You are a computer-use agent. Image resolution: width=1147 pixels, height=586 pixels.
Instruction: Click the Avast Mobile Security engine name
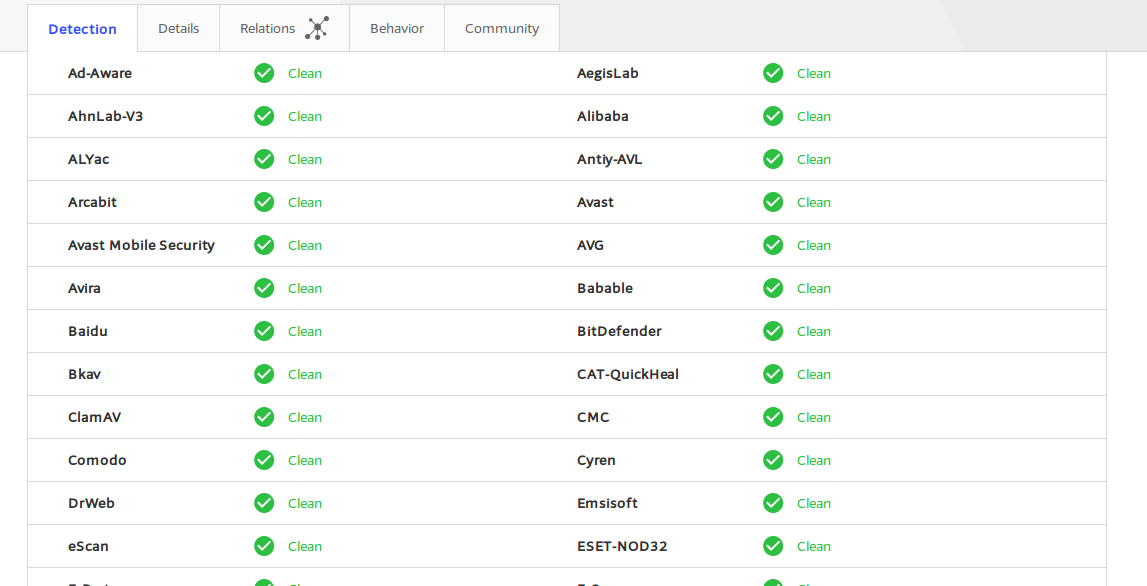click(x=141, y=245)
